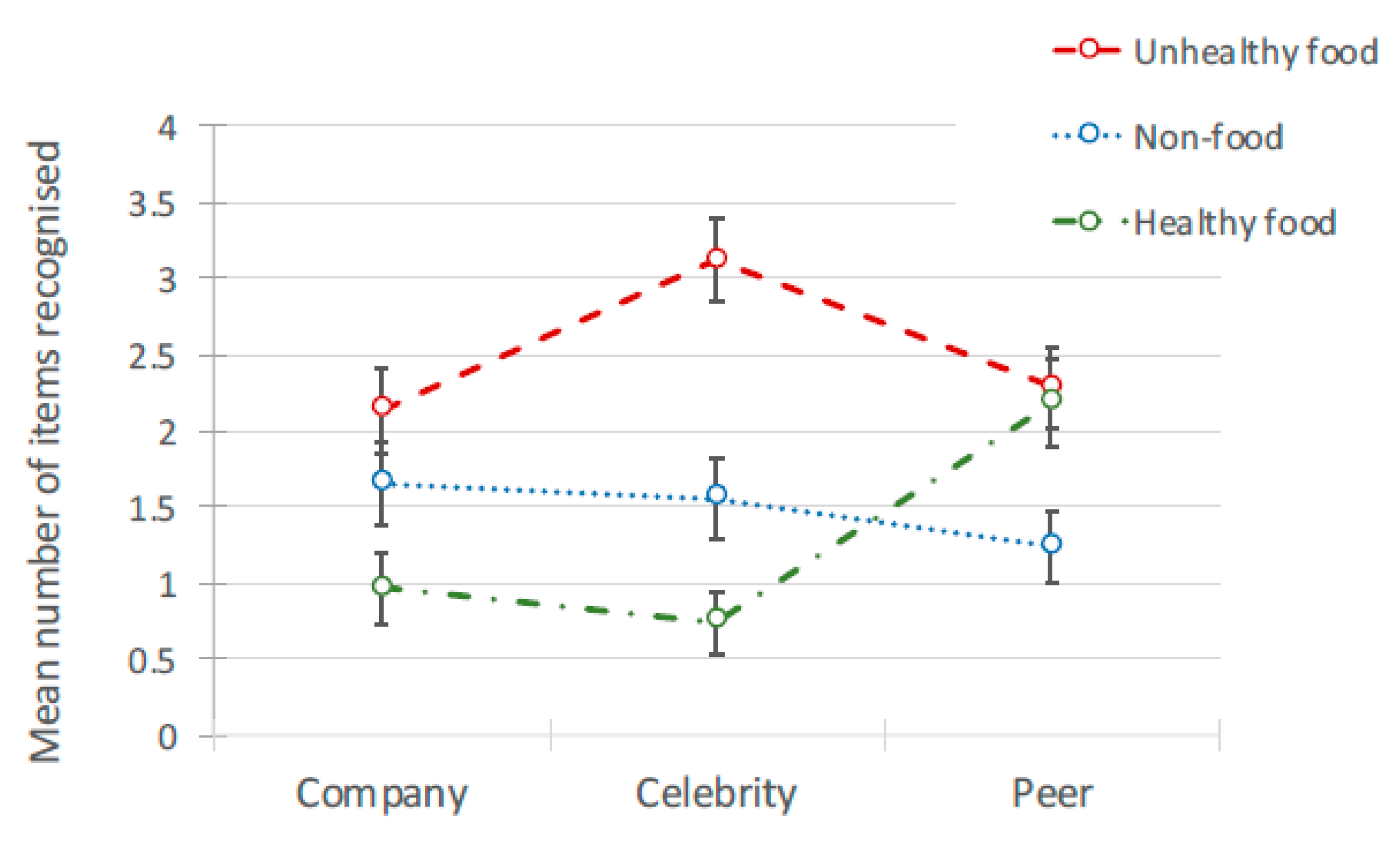Image resolution: width=1400 pixels, height=842 pixels.
Task: Click the "Unhealthy food" legend text
Action: [1256, 52]
